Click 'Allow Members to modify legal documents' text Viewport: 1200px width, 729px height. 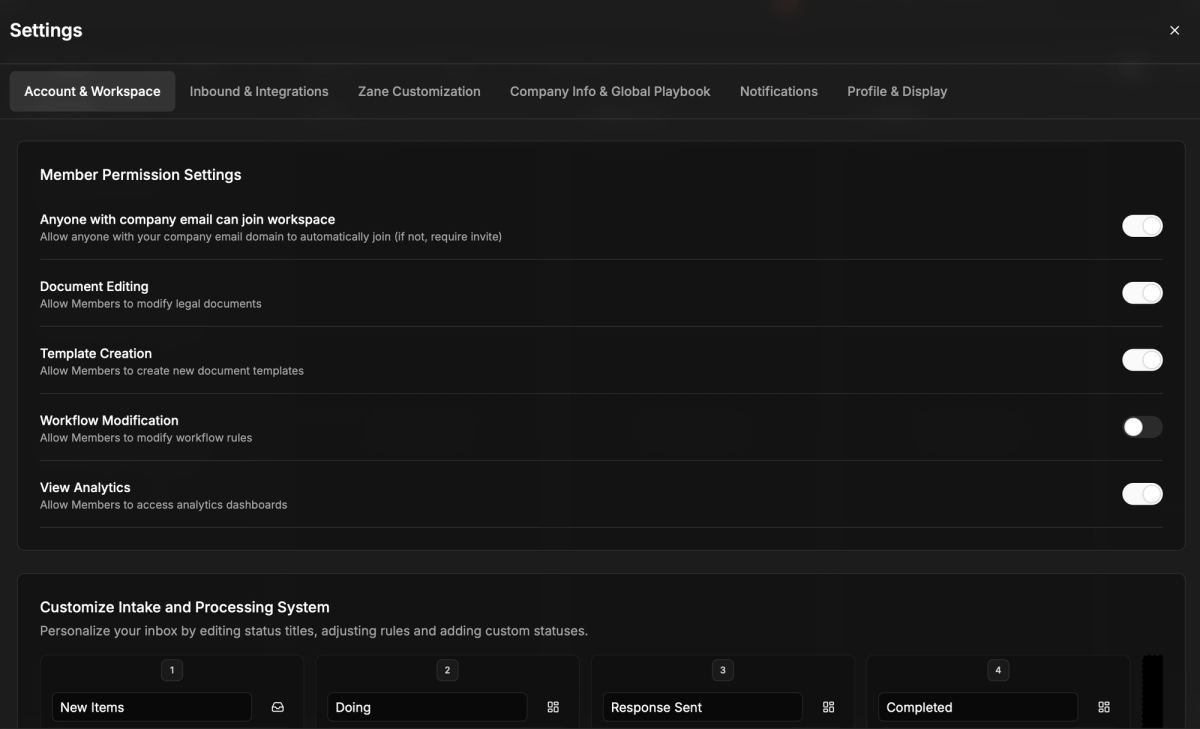click(x=151, y=304)
